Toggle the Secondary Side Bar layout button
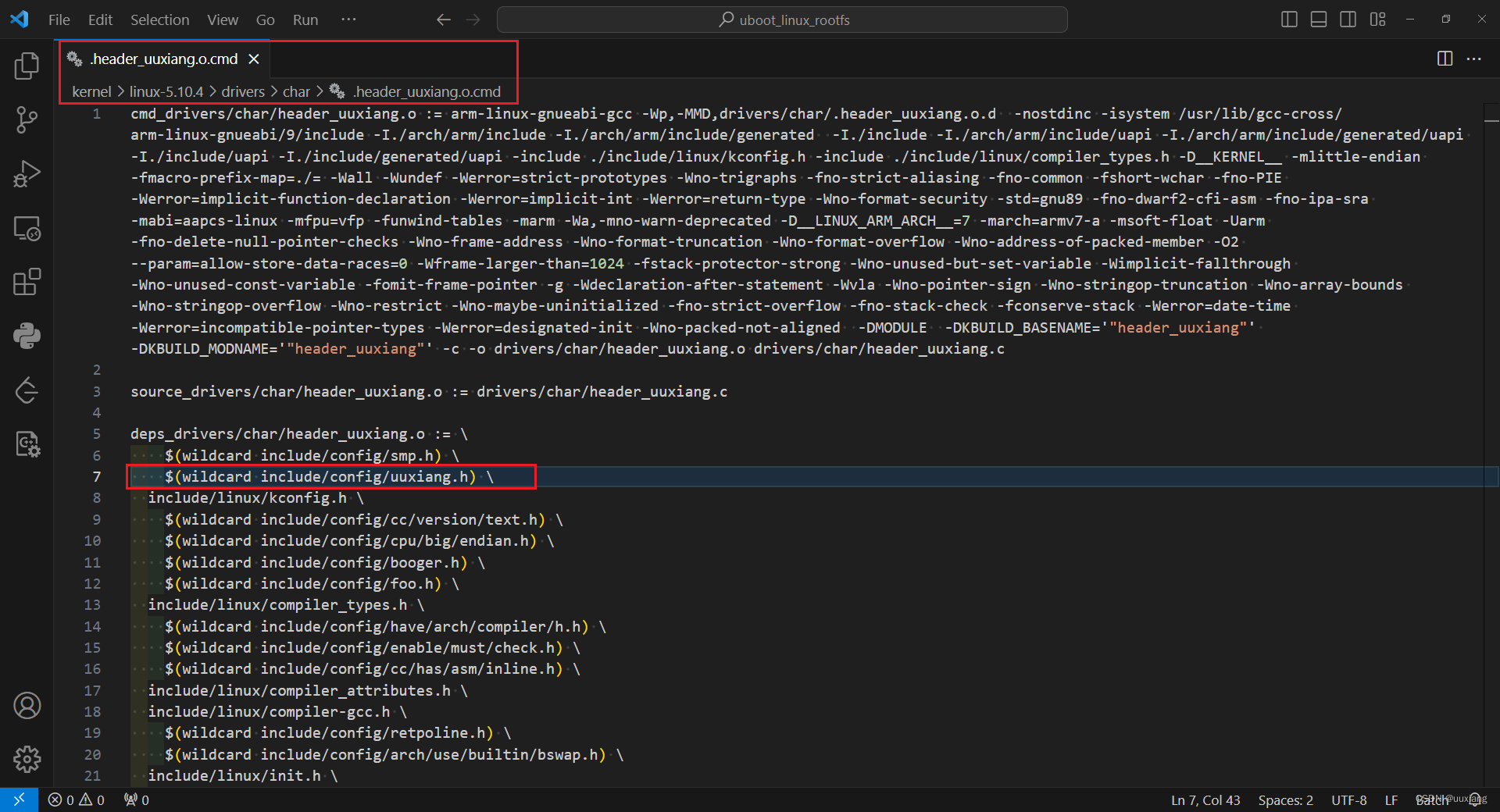The image size is (1500, 812). (1348, 20)
